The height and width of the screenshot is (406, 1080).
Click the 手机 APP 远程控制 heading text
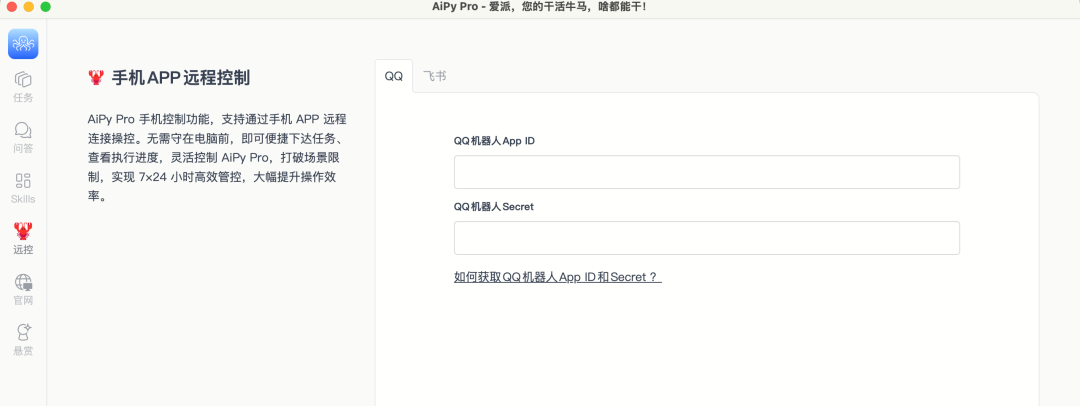click(x=180, y=77)
